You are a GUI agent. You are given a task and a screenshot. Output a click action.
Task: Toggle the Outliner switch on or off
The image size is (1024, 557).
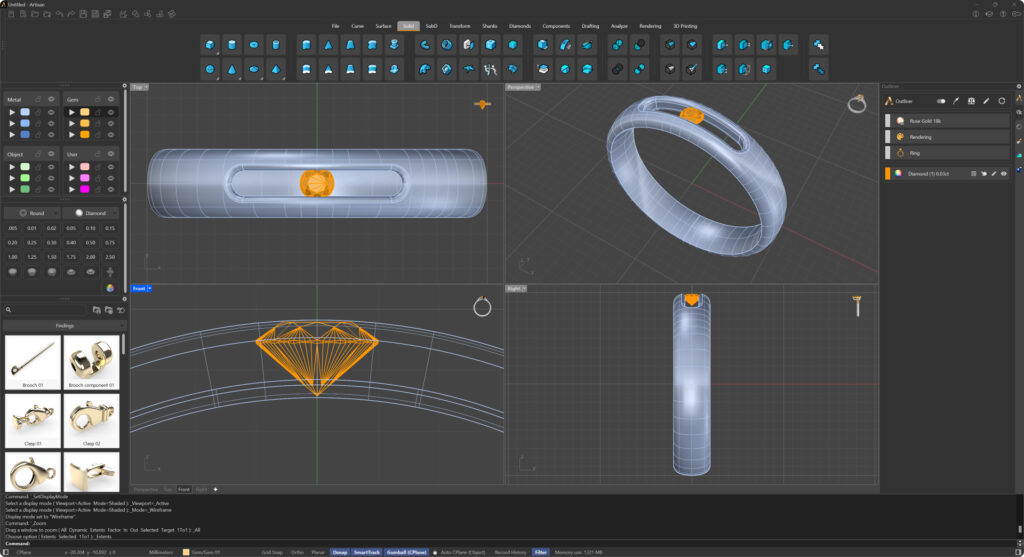[941, 101]
